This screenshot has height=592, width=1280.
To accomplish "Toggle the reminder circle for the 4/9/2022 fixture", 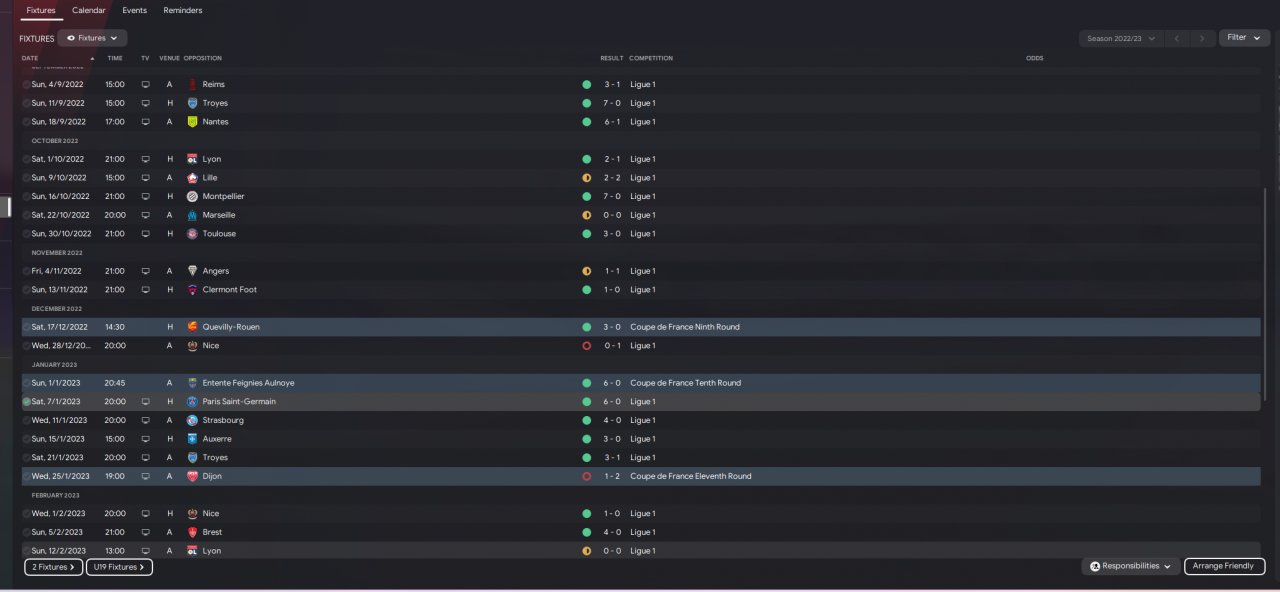I will click(x=27, y=85).
